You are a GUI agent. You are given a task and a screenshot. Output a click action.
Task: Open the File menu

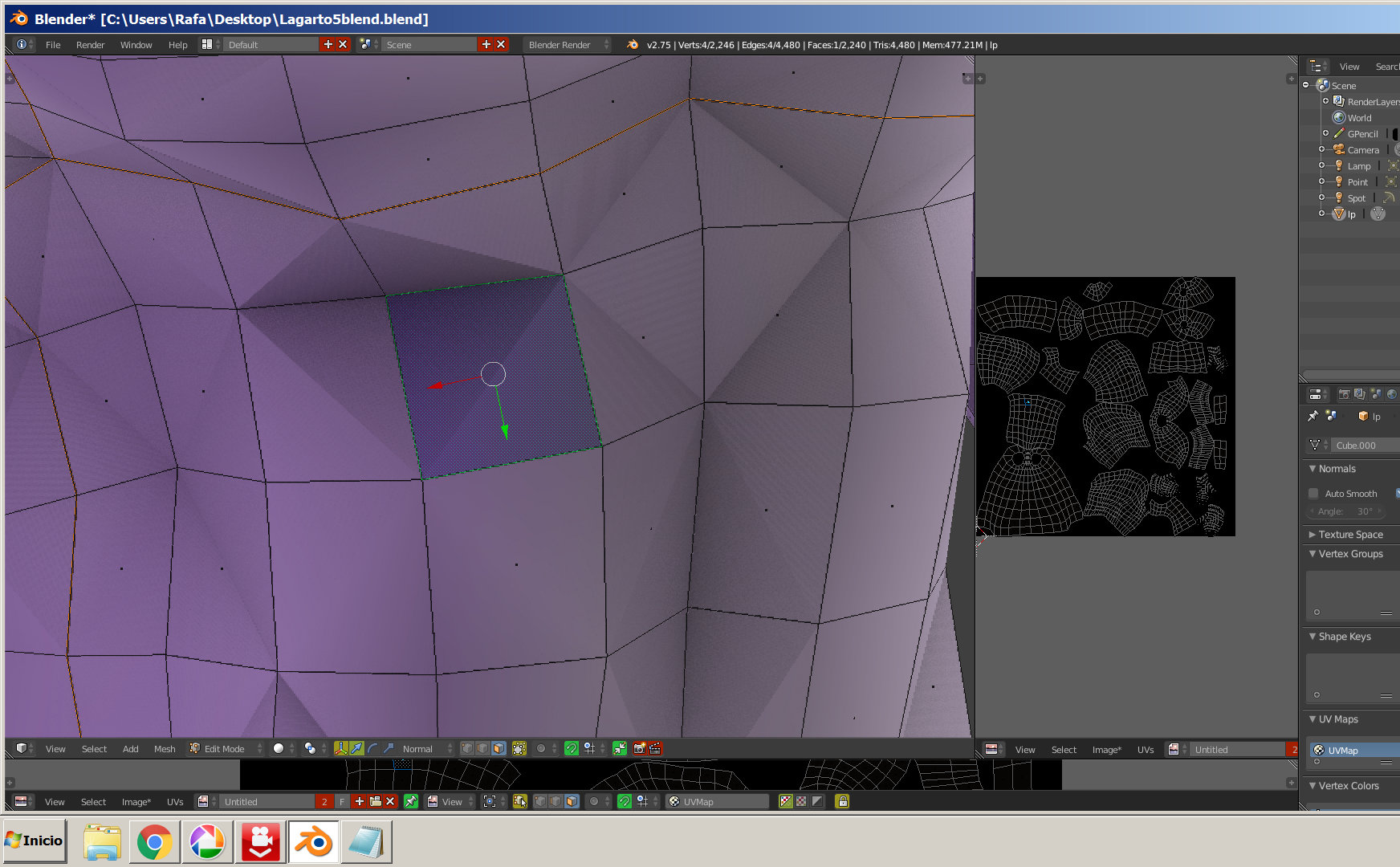pyautogui.click(x=53, y=45)
